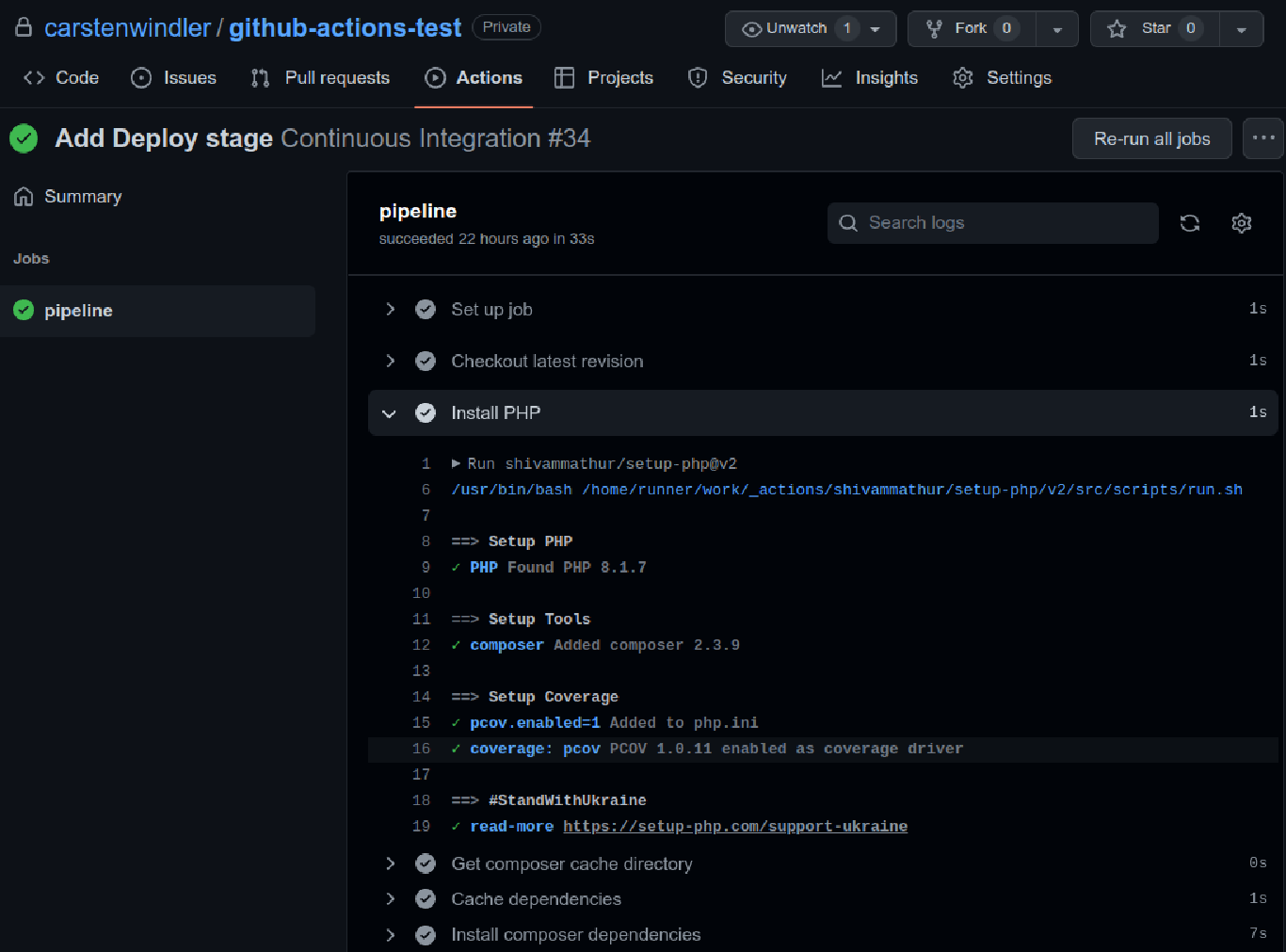Screen dimensions: 1286x952
Task: Switch to the Issues tab
Action: click(173, 78)
